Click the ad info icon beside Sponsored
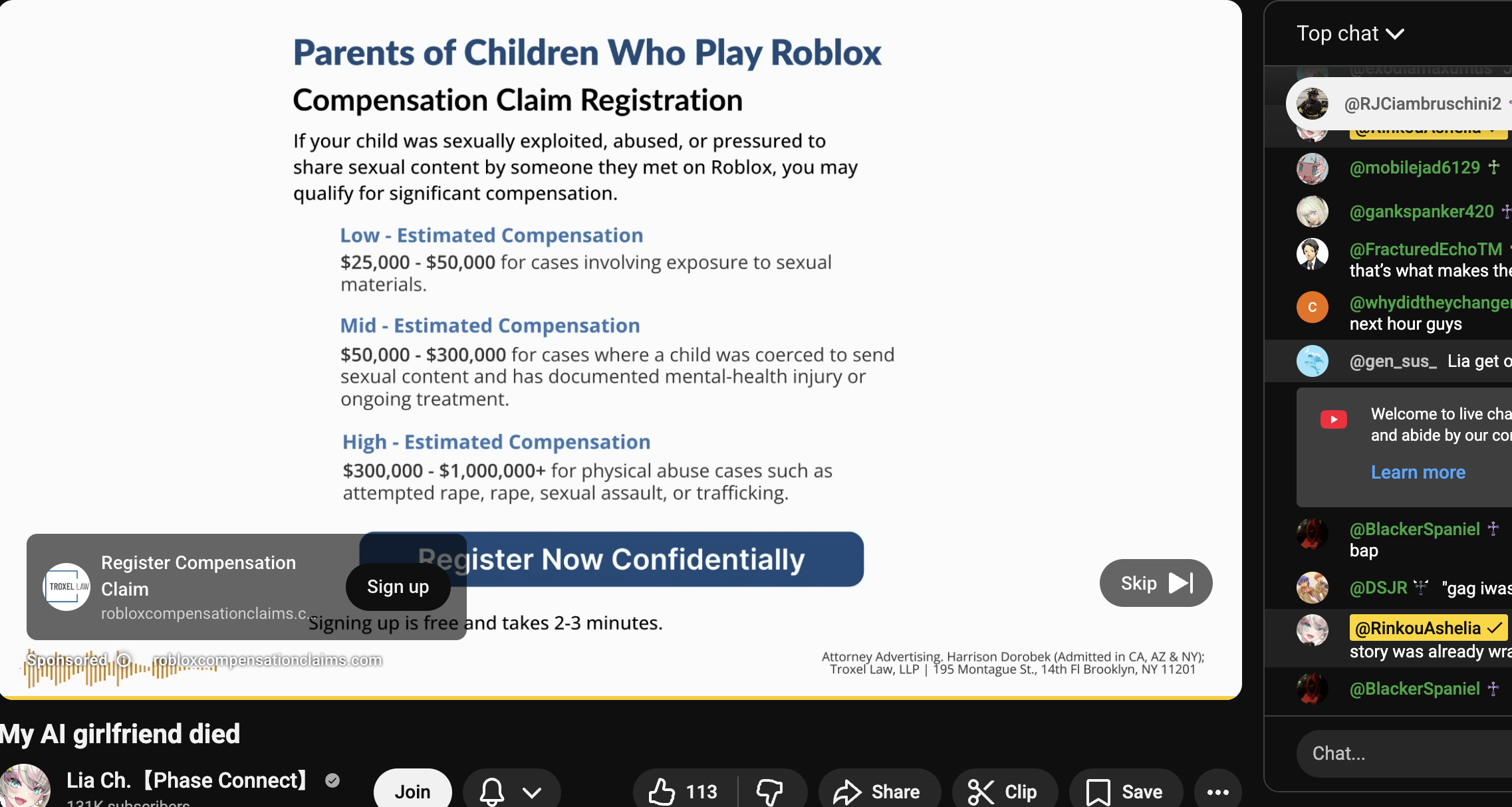Viewport: 1512px width, 807px height. [x=124, y=660]
